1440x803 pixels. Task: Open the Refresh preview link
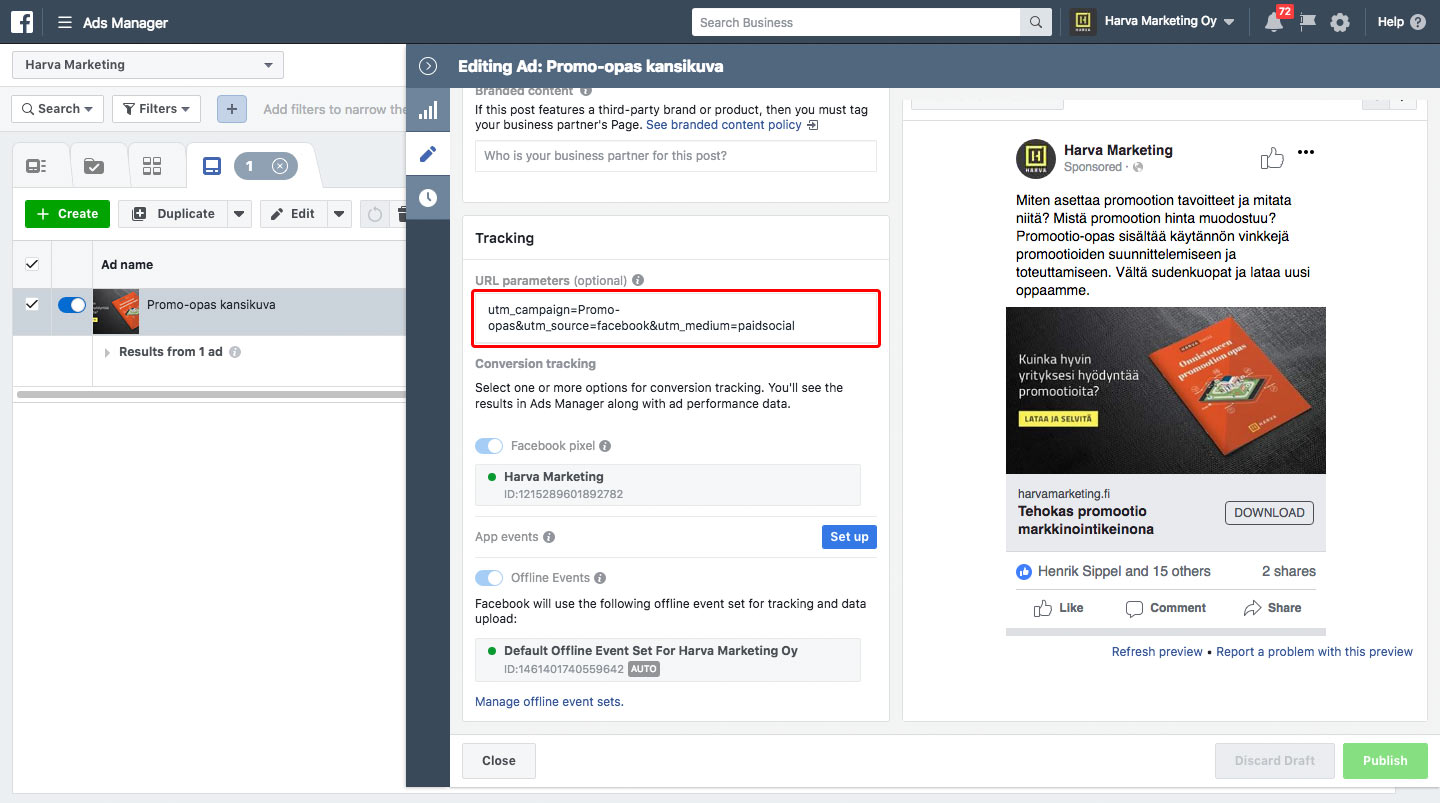[1157, 652]
